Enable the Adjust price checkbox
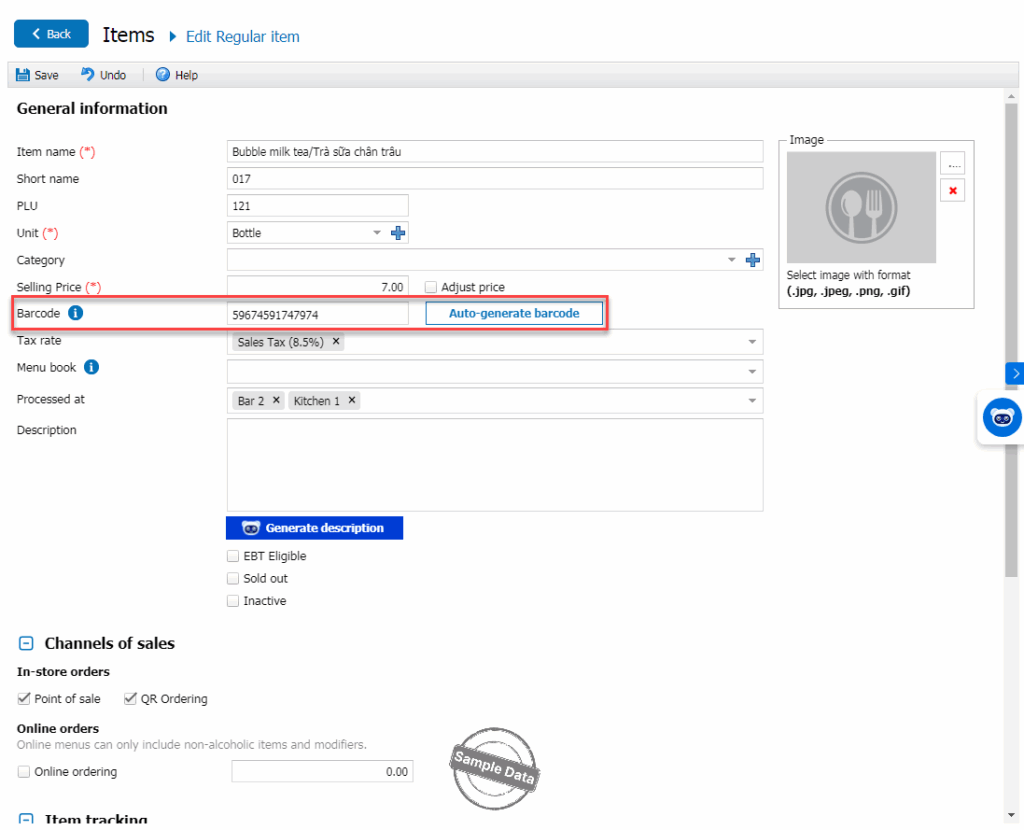This screenshot has height=830, width=1024. click(431, 287)
